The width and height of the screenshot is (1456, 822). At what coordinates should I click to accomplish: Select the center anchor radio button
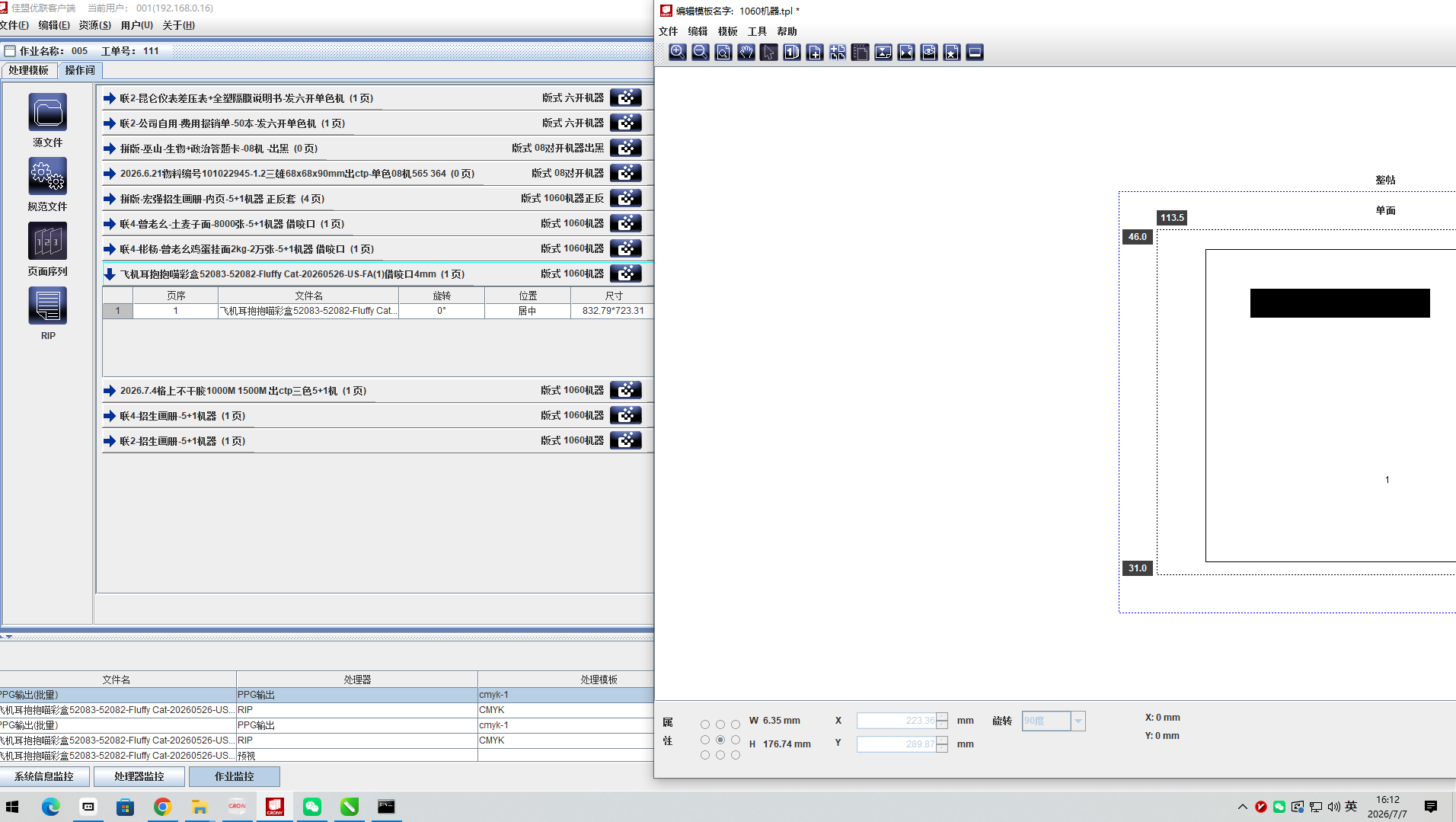click(720, 740)
